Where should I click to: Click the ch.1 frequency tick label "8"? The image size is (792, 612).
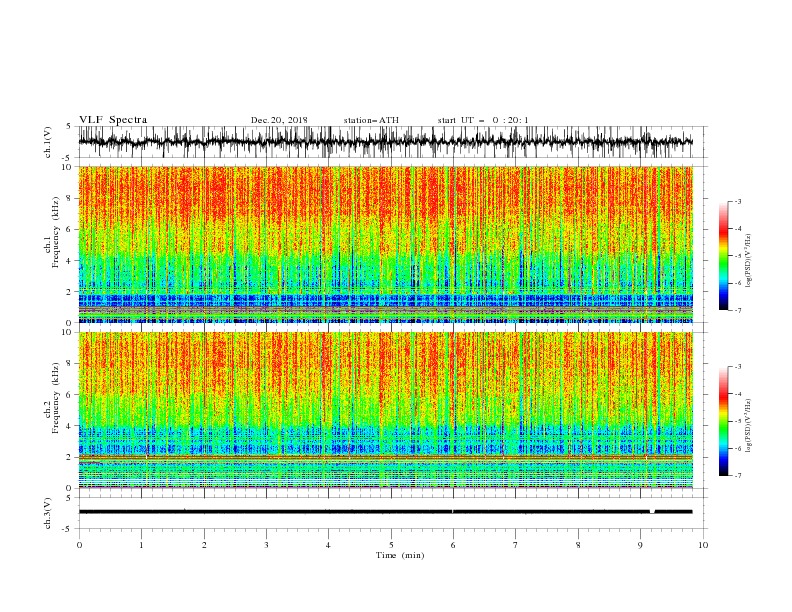70,198
